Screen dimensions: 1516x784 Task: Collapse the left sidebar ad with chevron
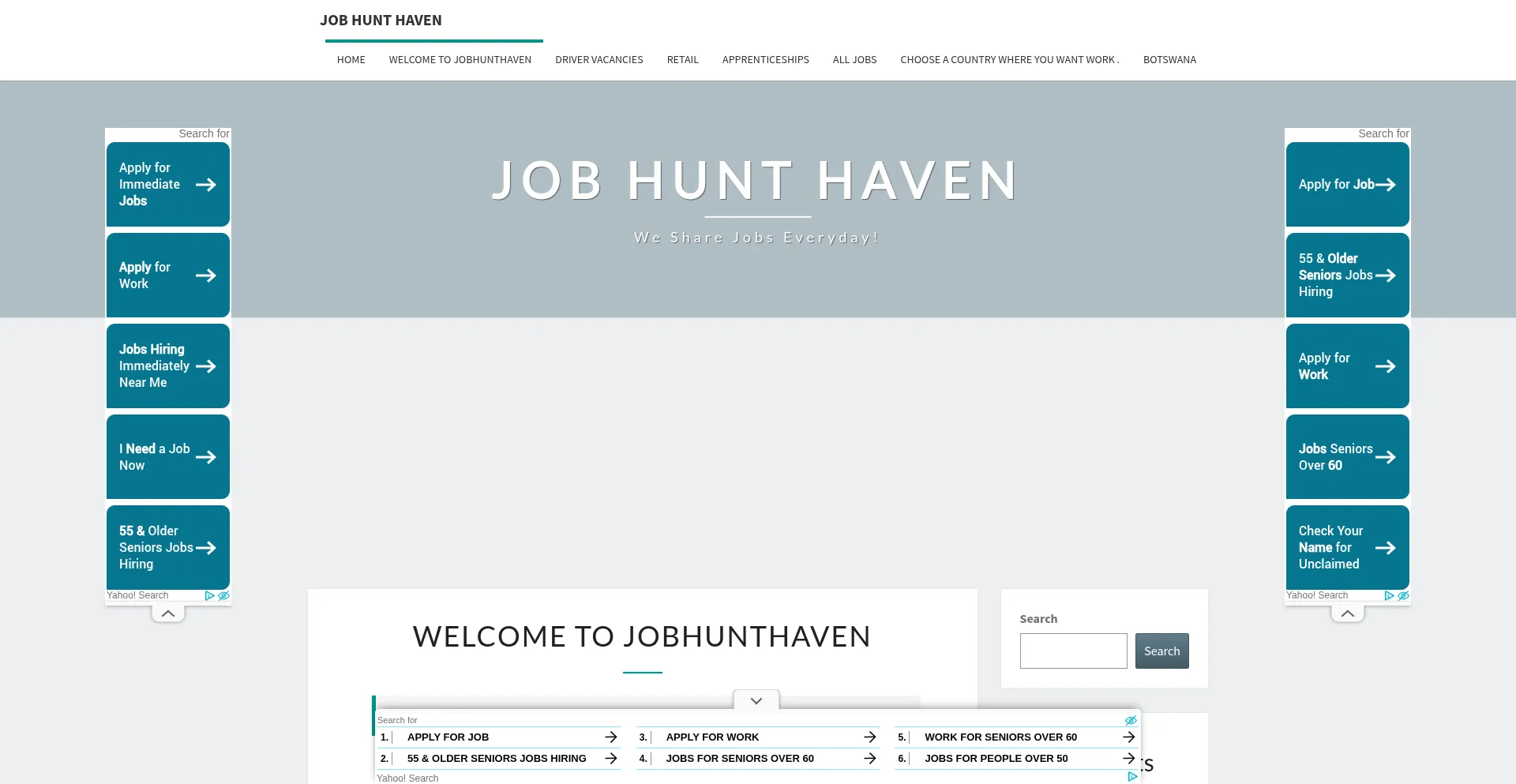point(168,613)
